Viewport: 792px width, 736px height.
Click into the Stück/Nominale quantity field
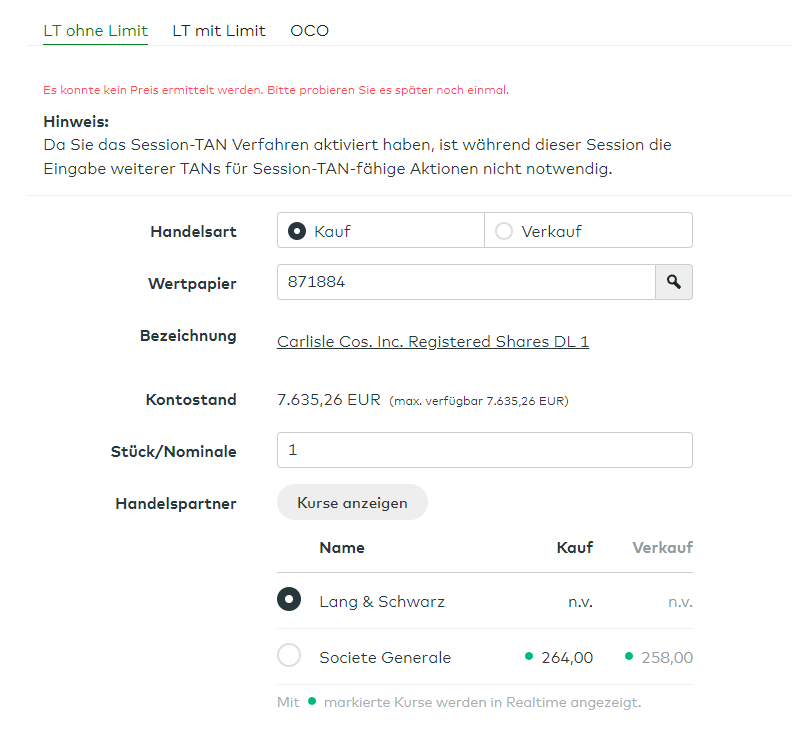tap(484, 450)
